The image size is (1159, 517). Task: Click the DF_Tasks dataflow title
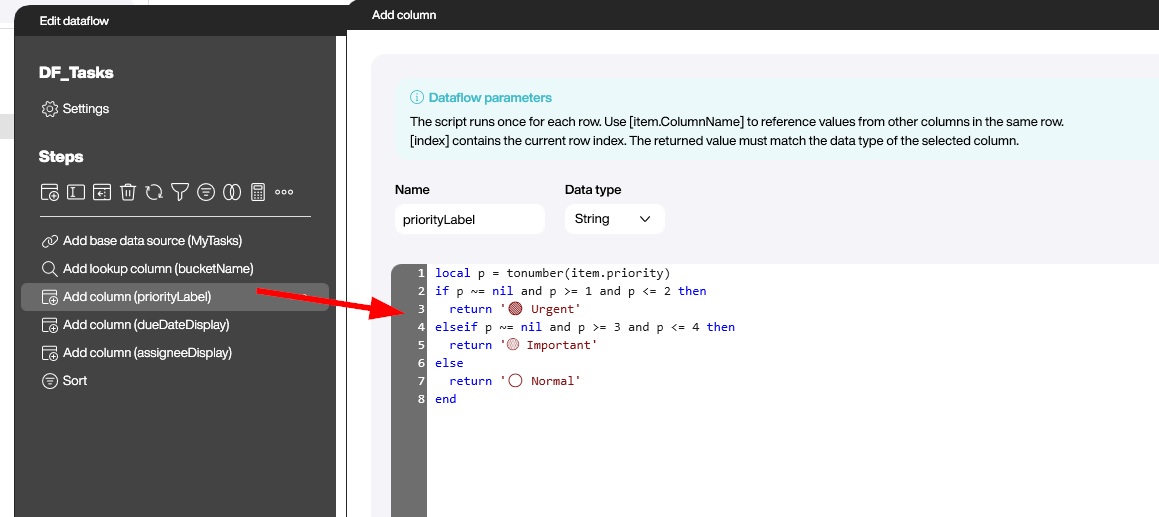(76, 73)
